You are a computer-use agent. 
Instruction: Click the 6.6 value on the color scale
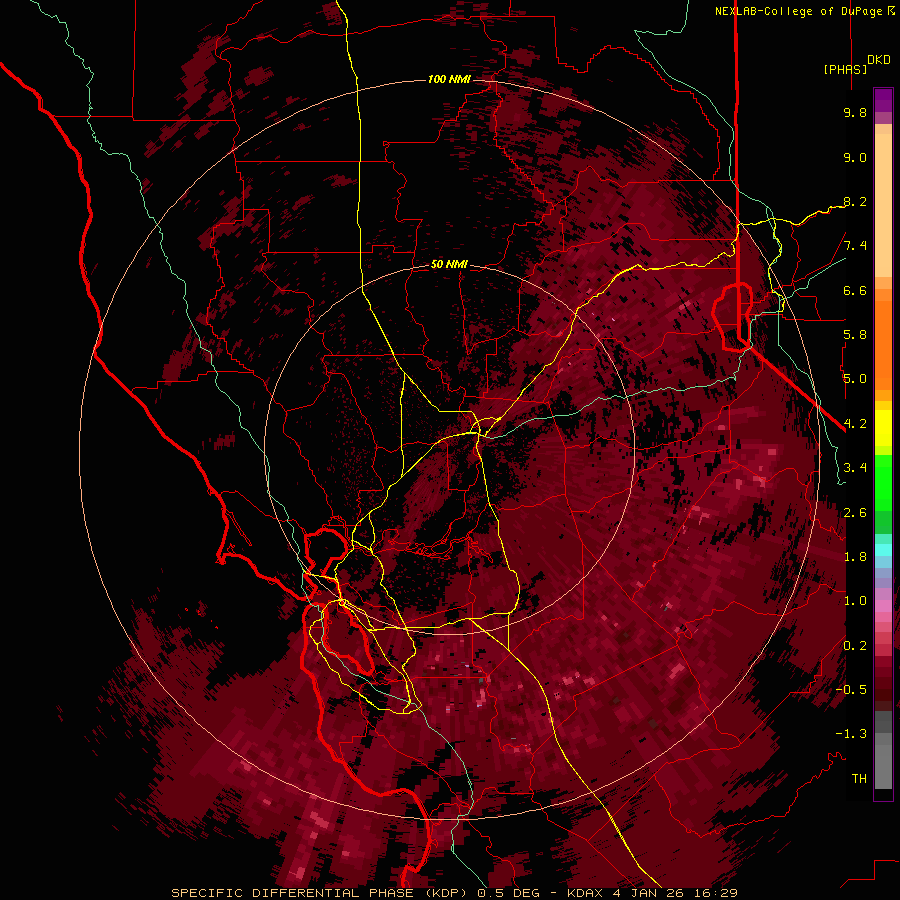(x=855, y=290)
